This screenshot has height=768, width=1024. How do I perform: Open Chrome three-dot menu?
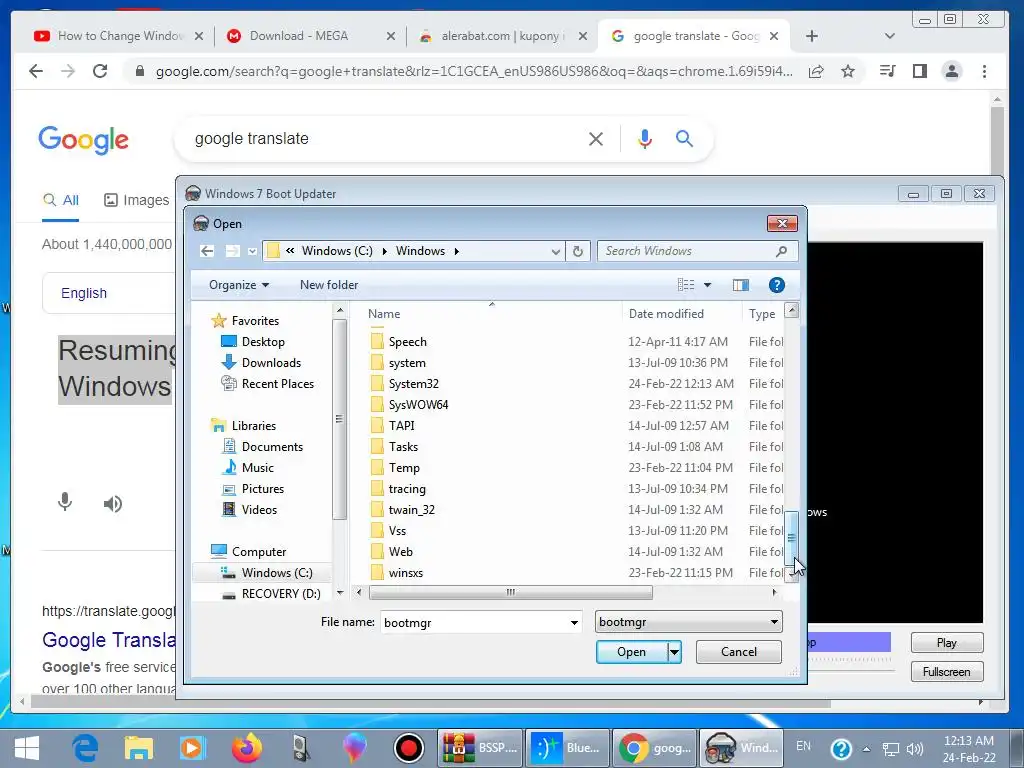(984, 71)
